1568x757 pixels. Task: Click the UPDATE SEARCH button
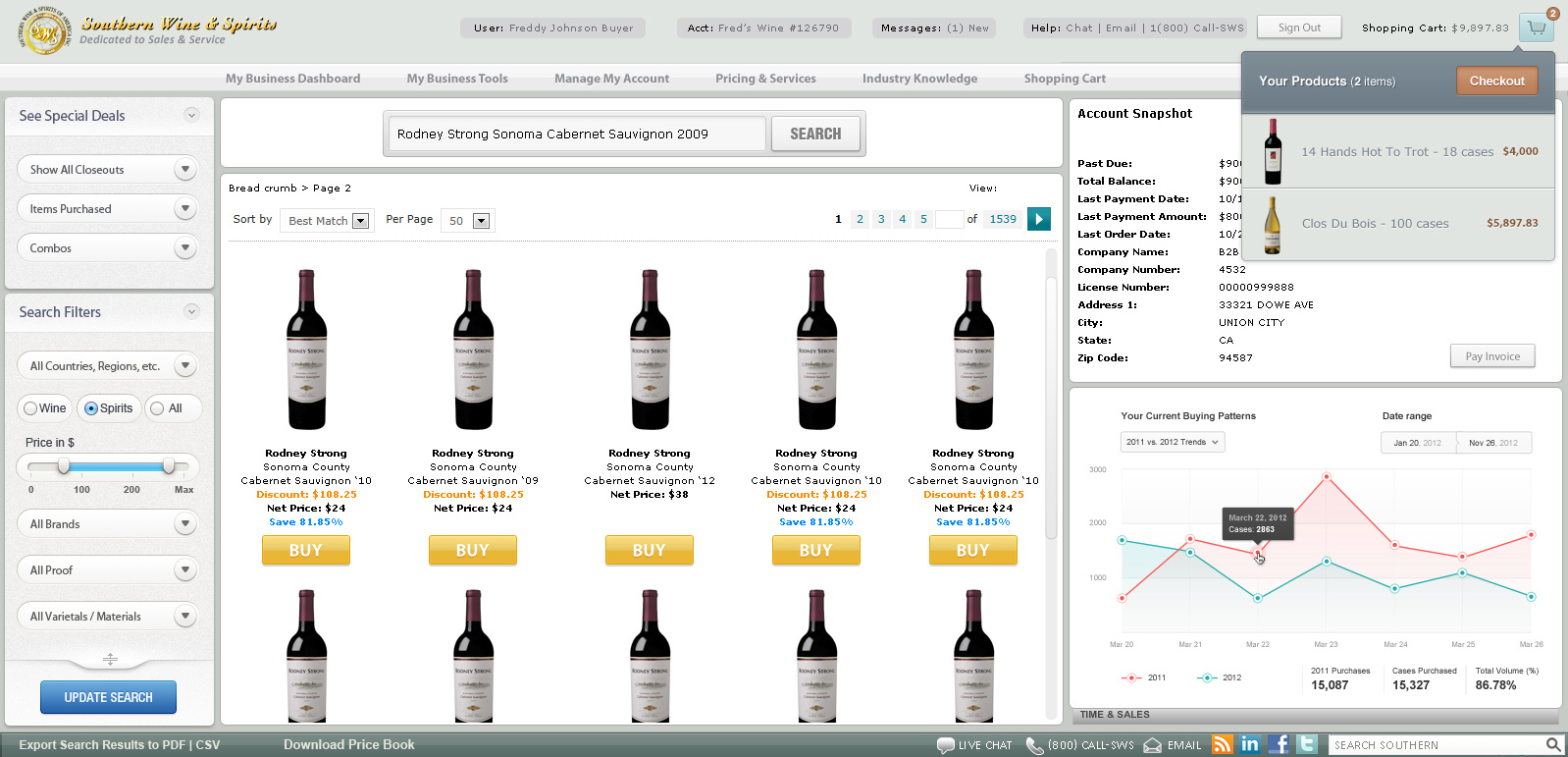(108, 697)
